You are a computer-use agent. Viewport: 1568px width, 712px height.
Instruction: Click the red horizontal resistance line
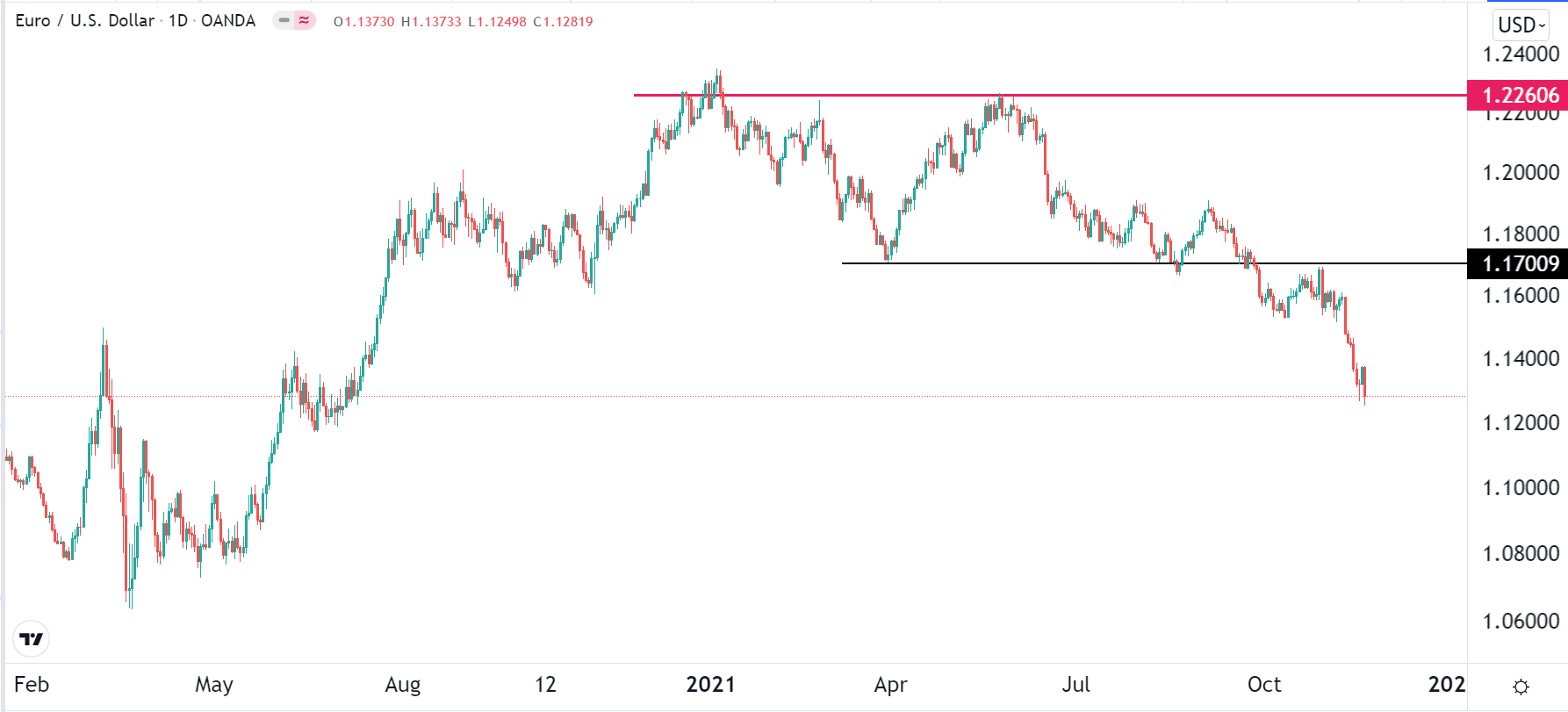(x=1141, y=95)
